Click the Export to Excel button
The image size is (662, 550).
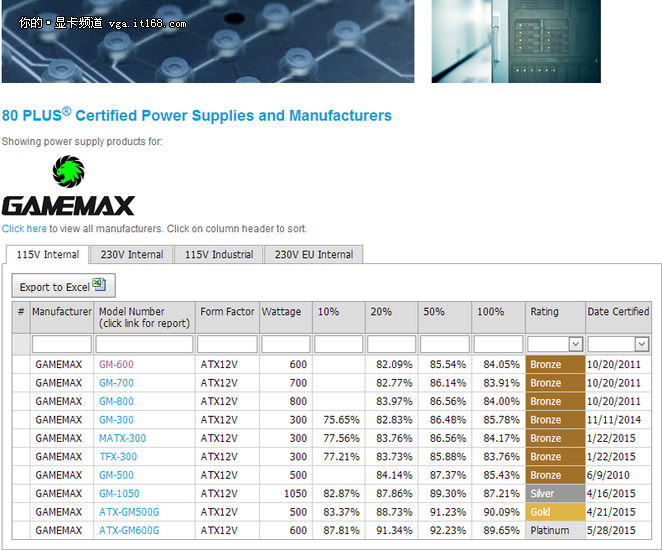[x=63, y=286]
